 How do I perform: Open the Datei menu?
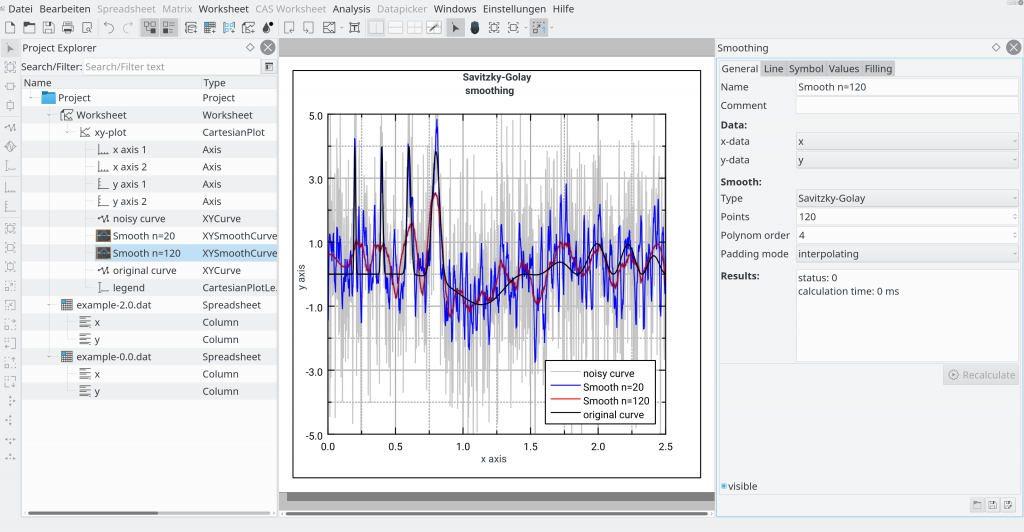pos(20,9)
